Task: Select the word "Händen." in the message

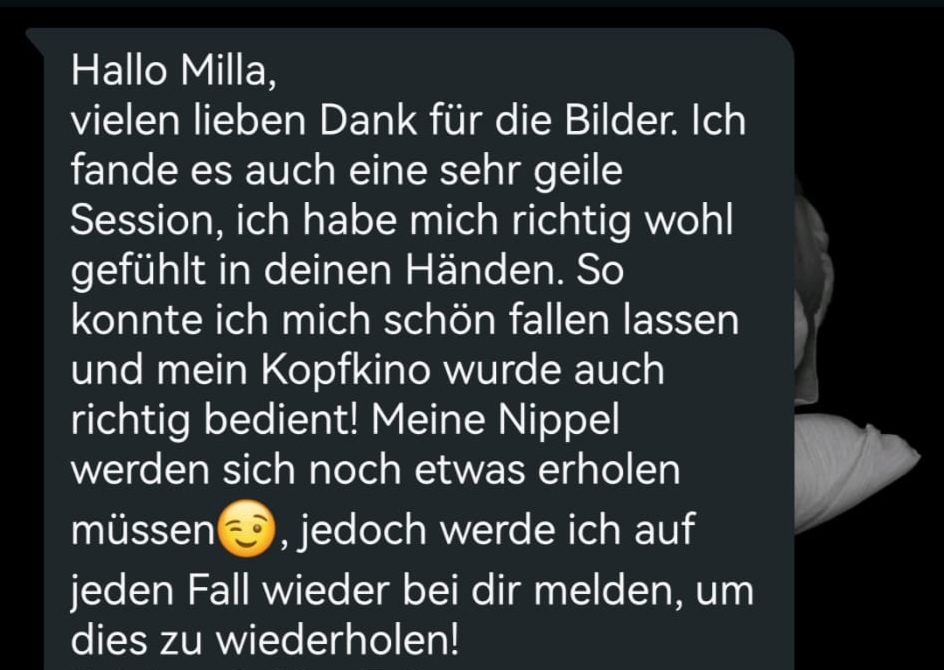Action: 485,270
